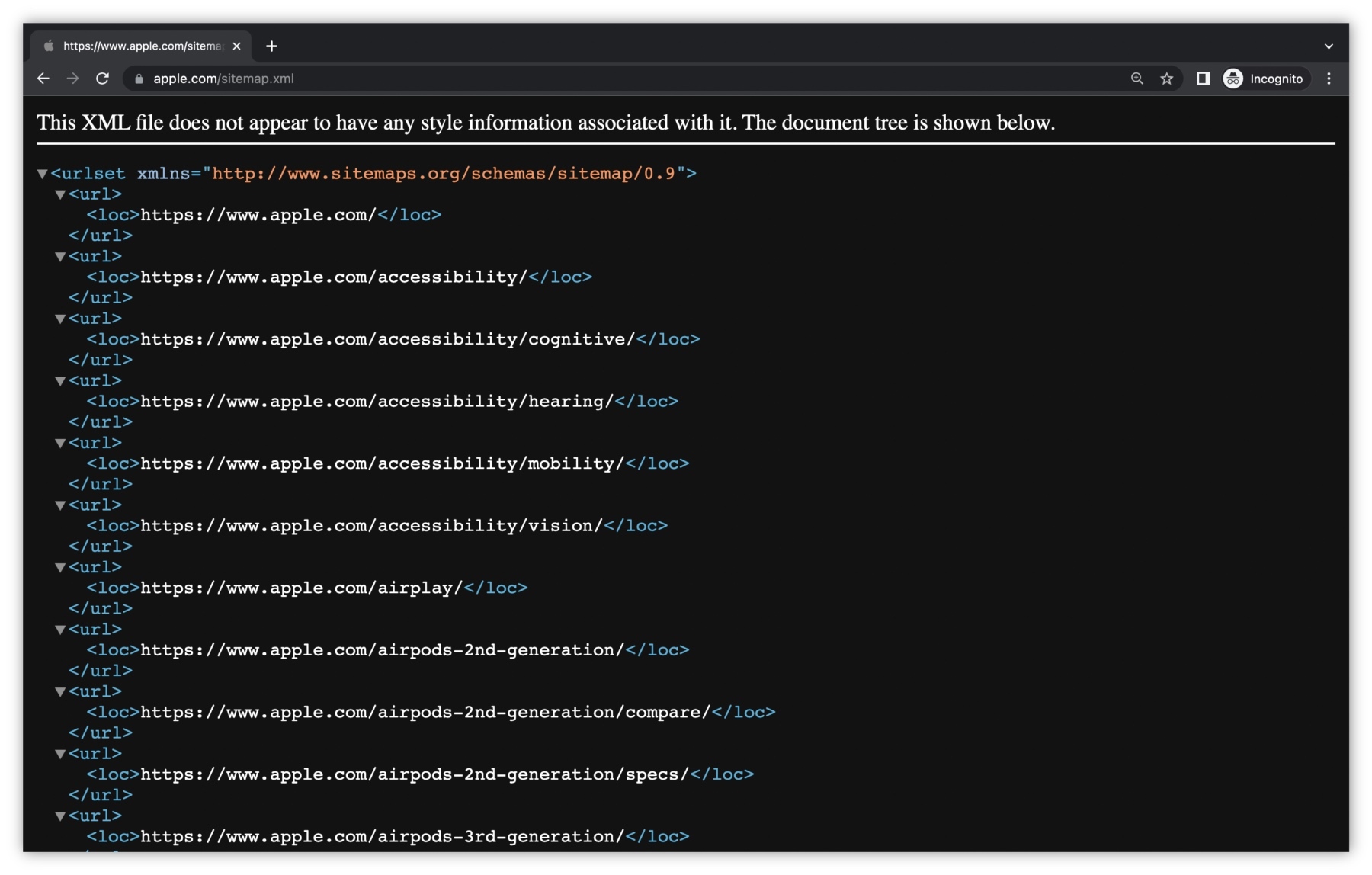The width and height of the screenshot is (1372, 875).
Task: Open the tab list chevron at top right
Action: 1329,46
